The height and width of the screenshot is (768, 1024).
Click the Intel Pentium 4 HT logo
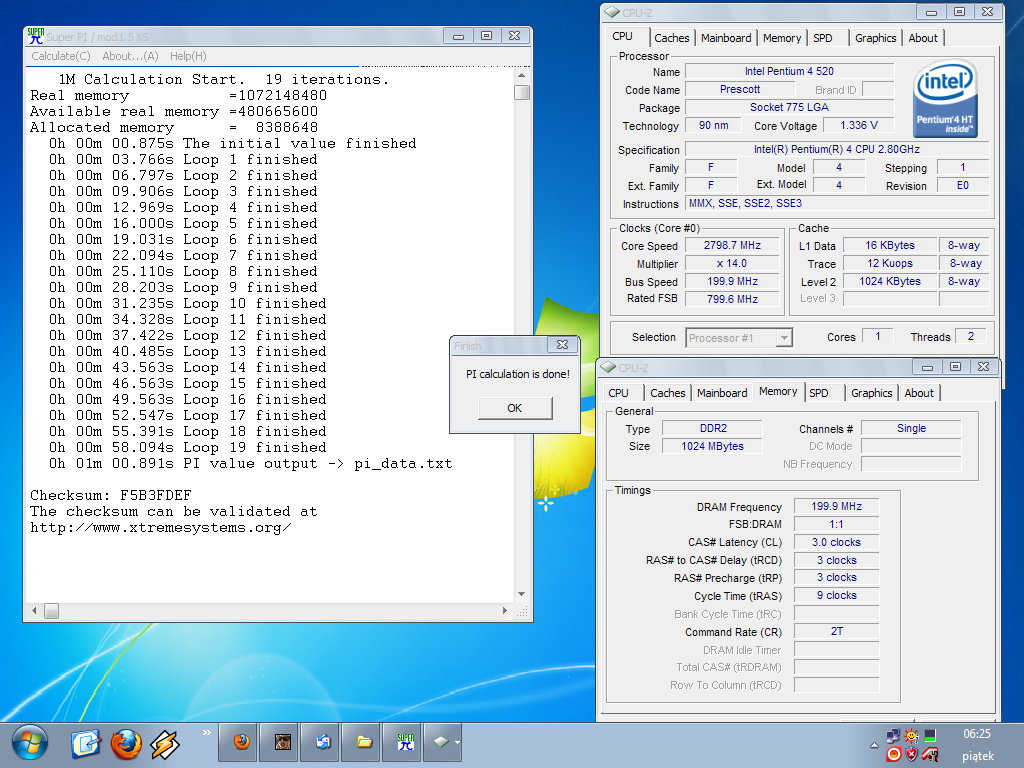pos(945,99)
